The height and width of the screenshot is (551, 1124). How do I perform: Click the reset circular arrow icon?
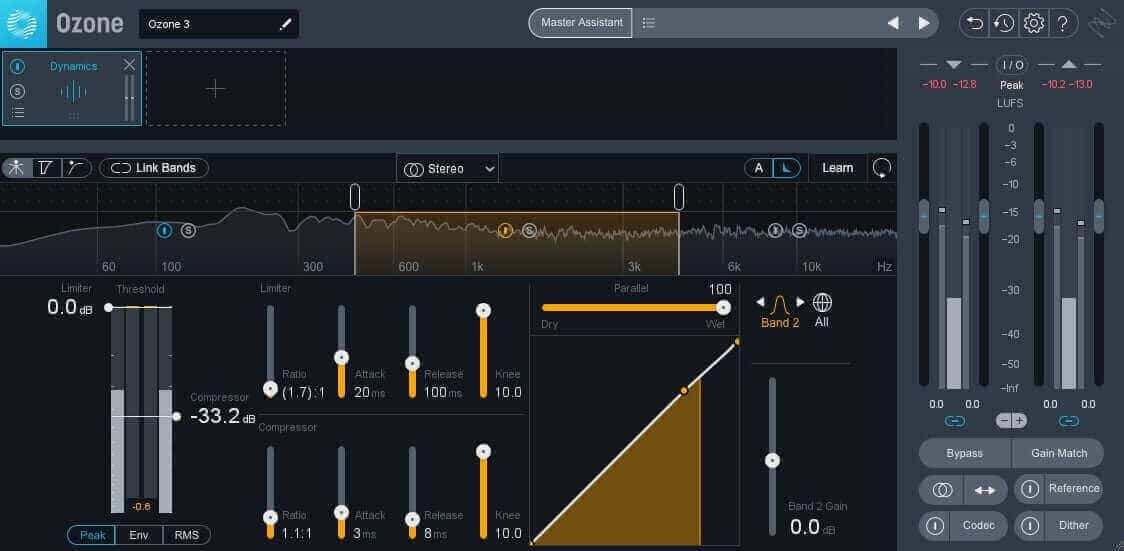pyautogui.click(x=882, y=168)
